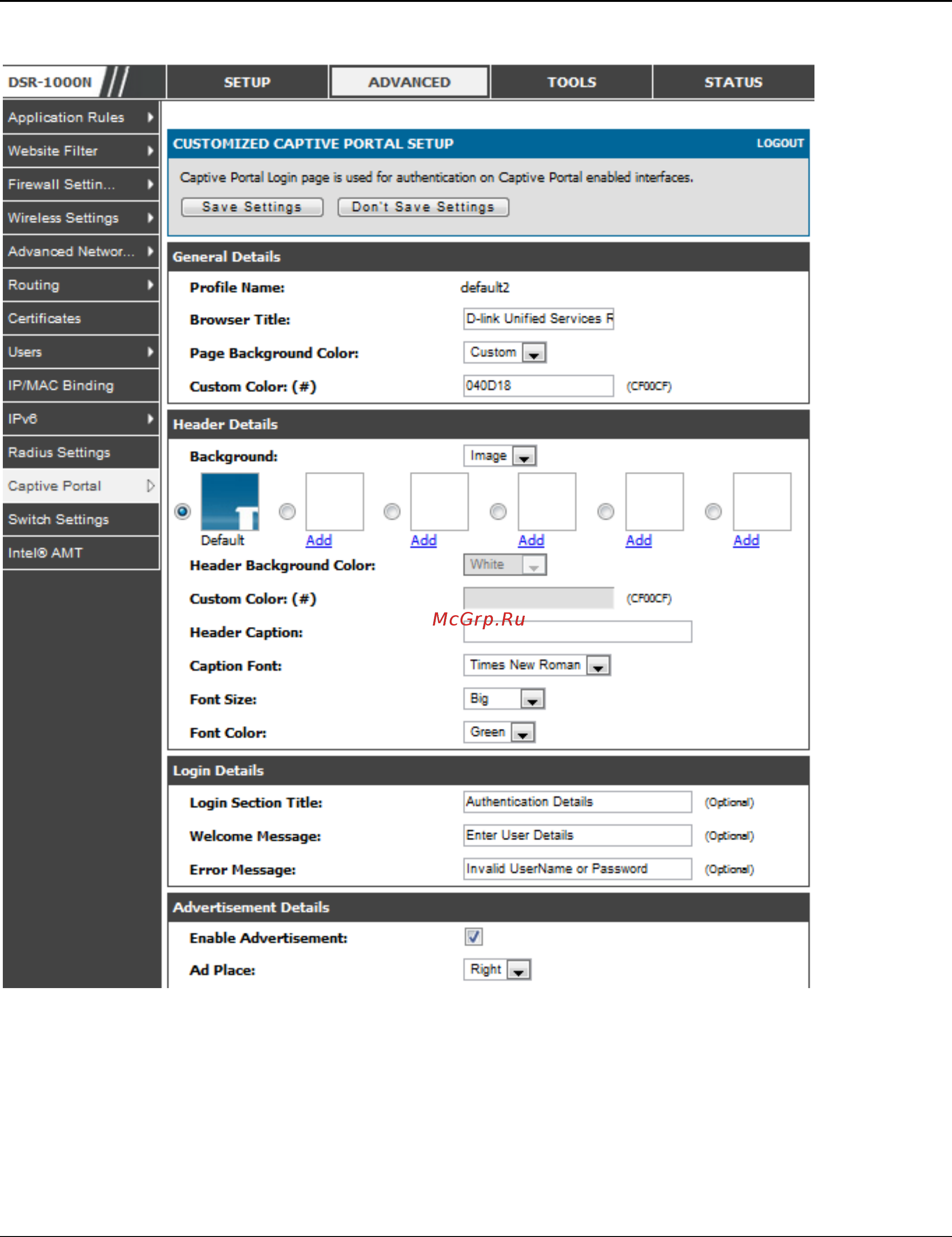The height and width of the screenshot is (1237, 952).
Task: Open the Font Size dropdown
Action: pos(504,698)
